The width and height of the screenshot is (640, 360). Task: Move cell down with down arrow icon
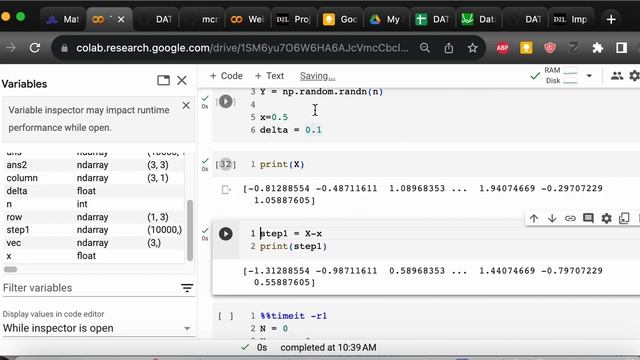tap(552, 218)
